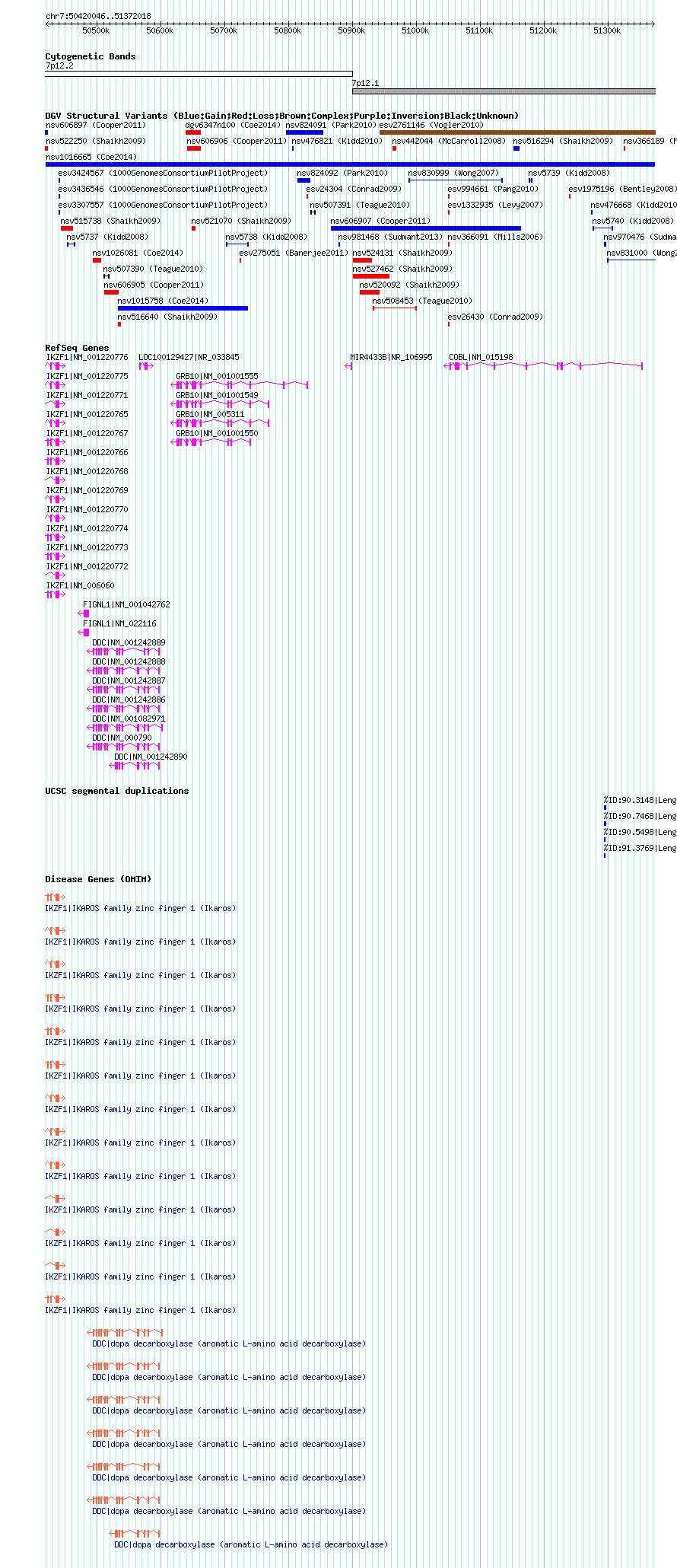Click the nsv5737 (Kidd2008) label
The image size is (677, 1568).
[x=107, y=237]
